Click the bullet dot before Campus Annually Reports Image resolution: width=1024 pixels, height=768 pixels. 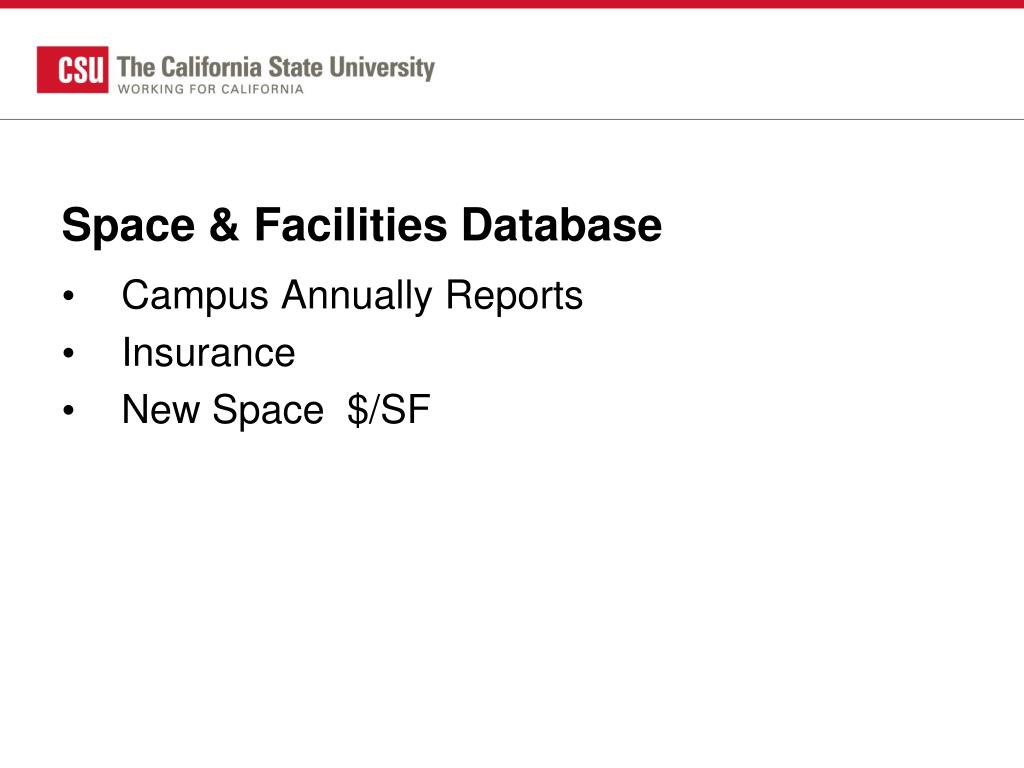point(68,298)
